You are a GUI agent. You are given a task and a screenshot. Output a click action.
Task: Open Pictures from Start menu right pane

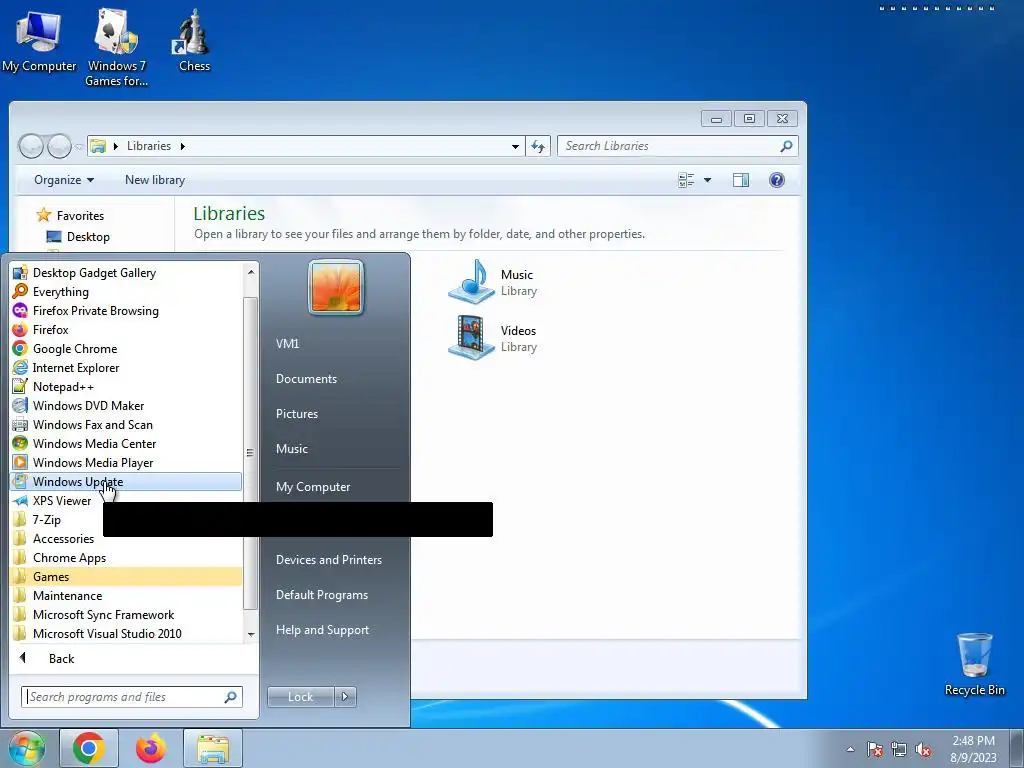pos(296,414)
